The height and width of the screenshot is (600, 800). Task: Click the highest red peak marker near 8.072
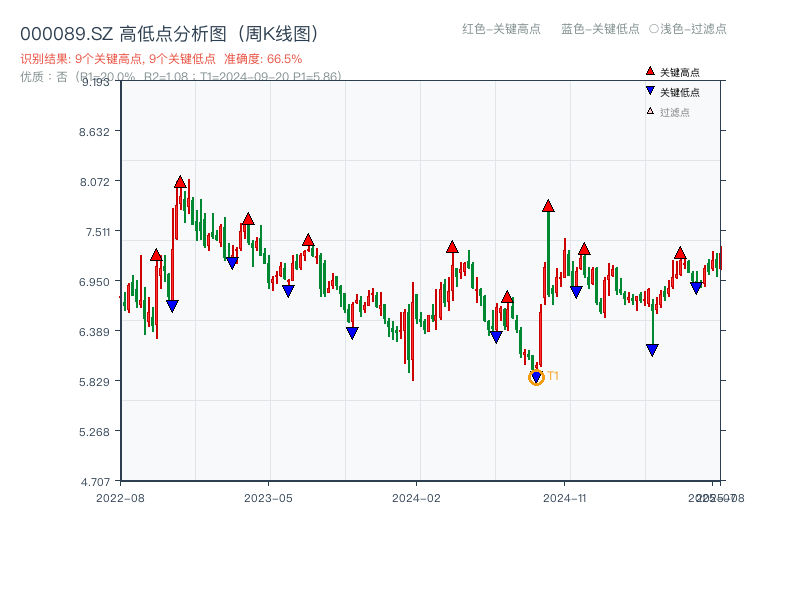180,182
